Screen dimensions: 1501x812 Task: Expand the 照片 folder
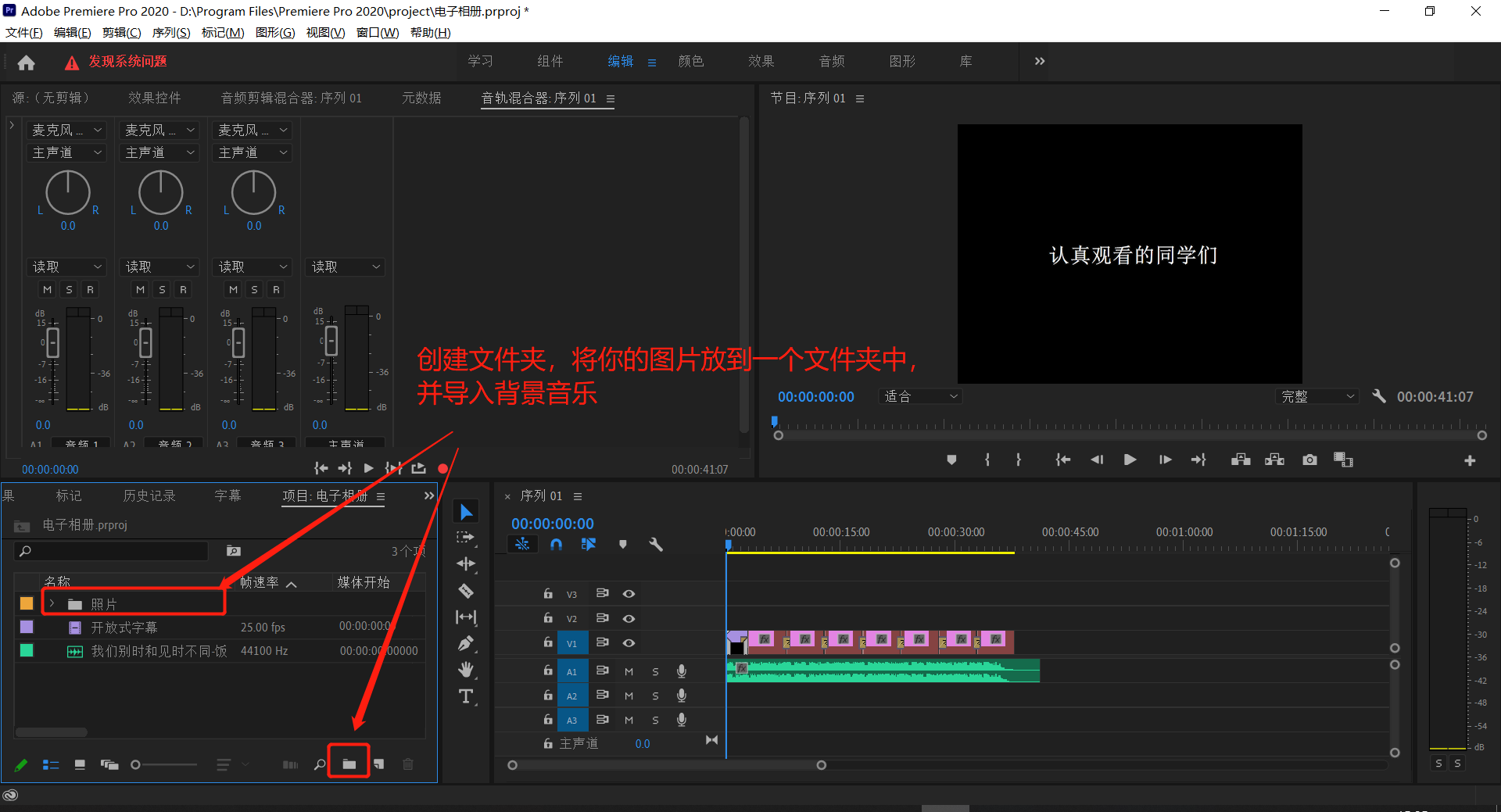pyautogui.click(x=52, y=603)
